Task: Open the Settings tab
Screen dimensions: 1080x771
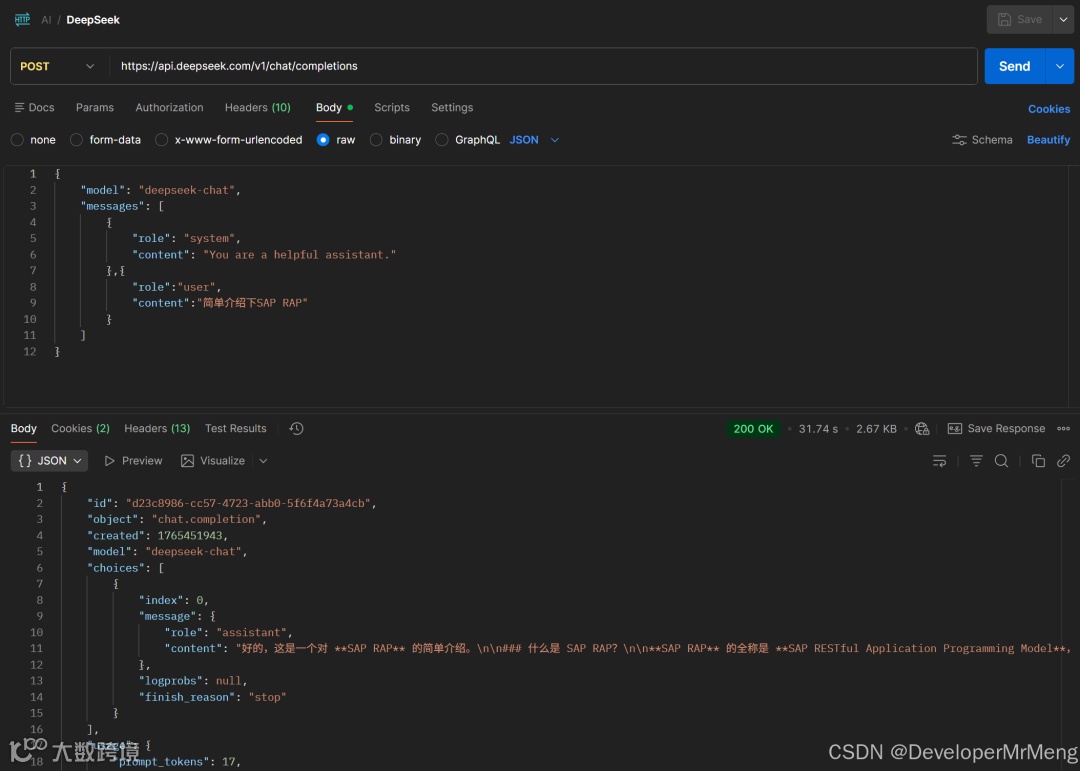Action: click(x=452, y=107)
